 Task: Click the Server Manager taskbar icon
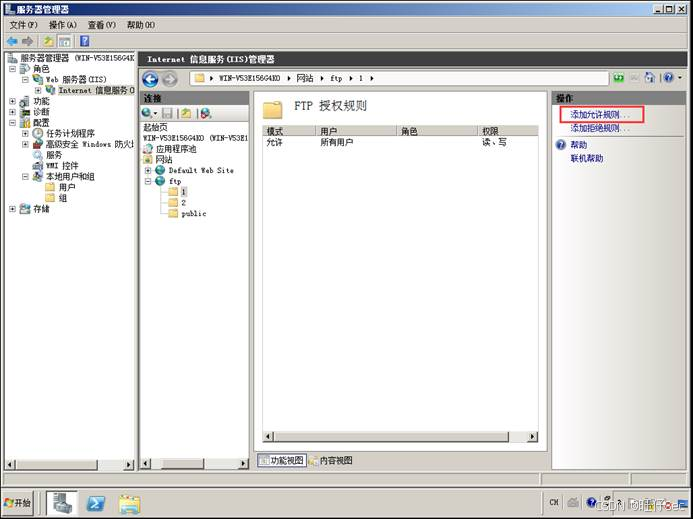click(x=62, y=503)
